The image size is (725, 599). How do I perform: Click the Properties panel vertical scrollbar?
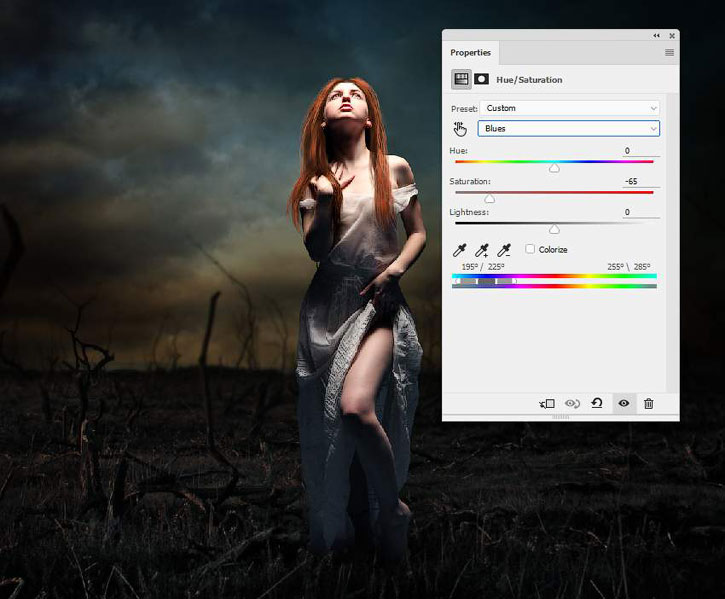(673, 243)
